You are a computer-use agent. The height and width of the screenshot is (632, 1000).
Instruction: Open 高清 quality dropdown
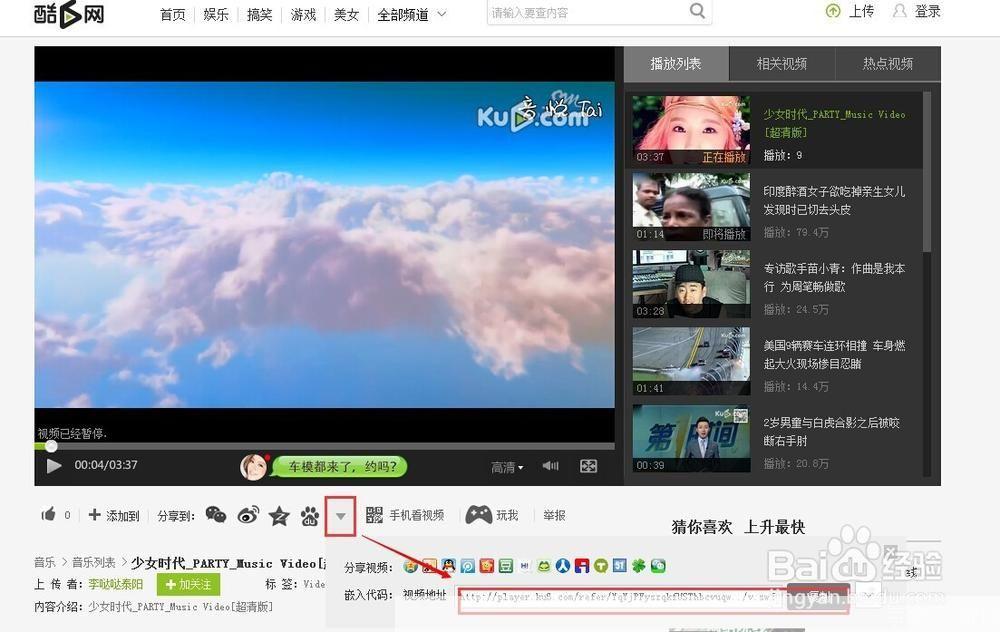point(507,467)
